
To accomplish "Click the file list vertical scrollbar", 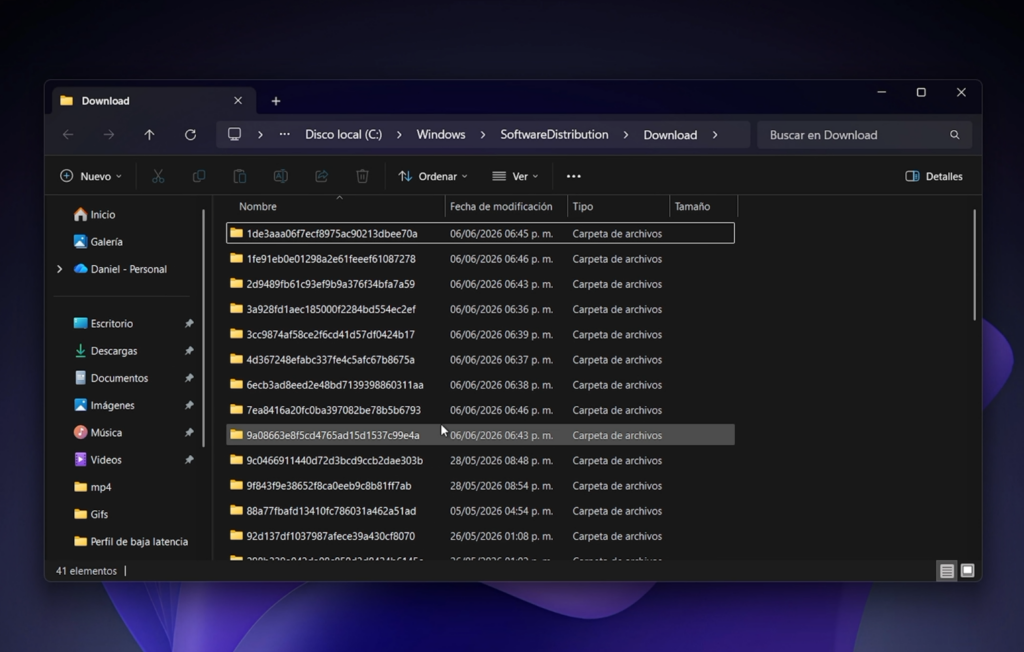I will tap(974, 265).
